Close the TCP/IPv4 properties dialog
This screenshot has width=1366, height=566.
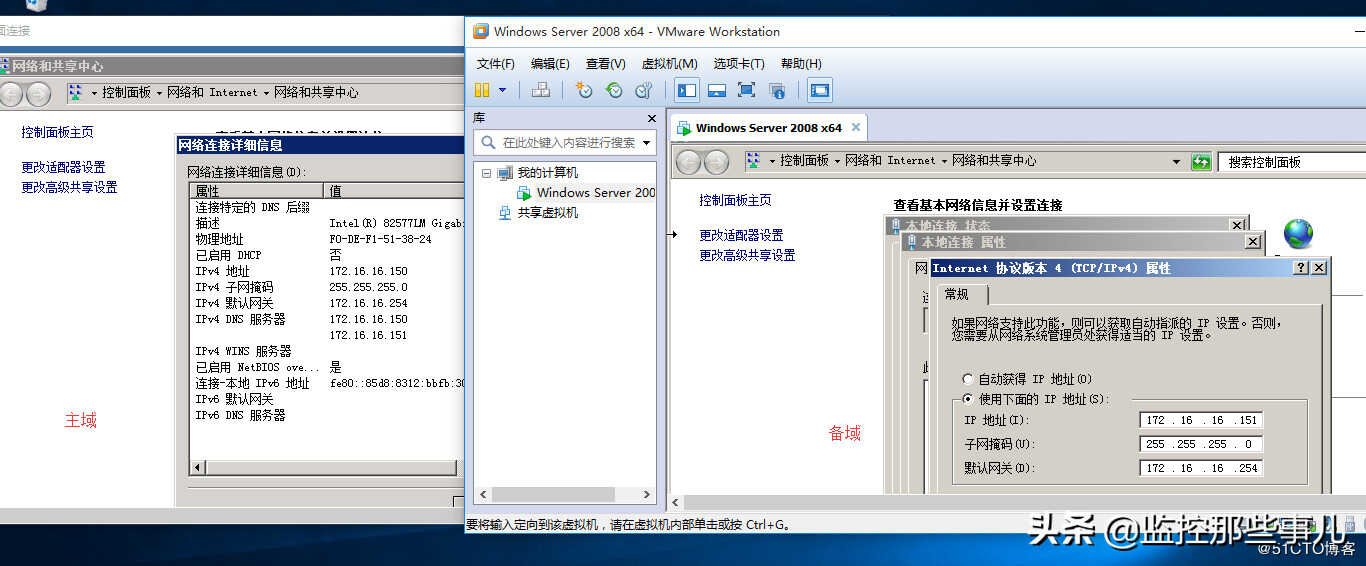point(1318,268)
